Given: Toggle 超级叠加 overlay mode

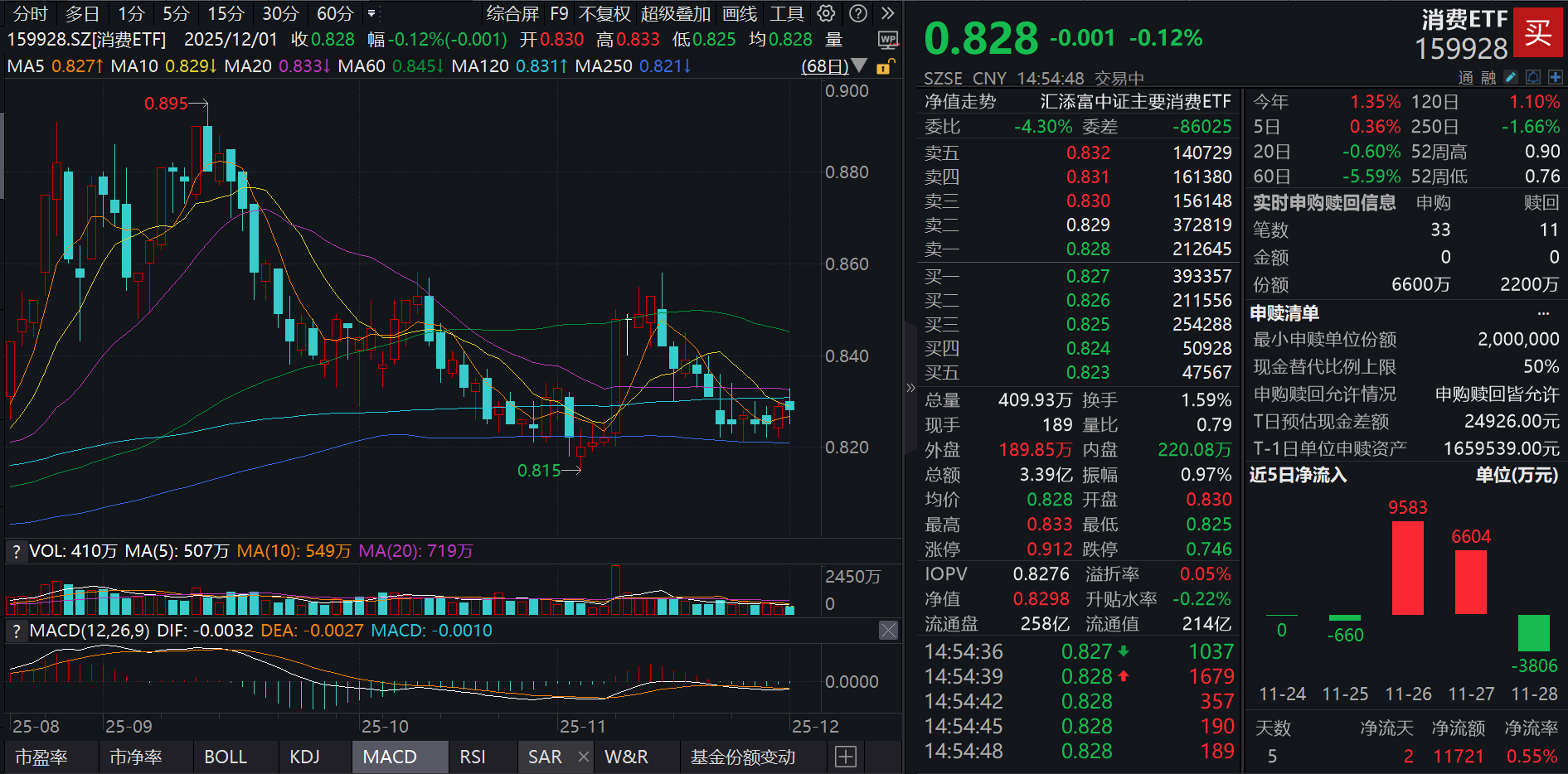Looking at the screenshot, I should (676, 13).
